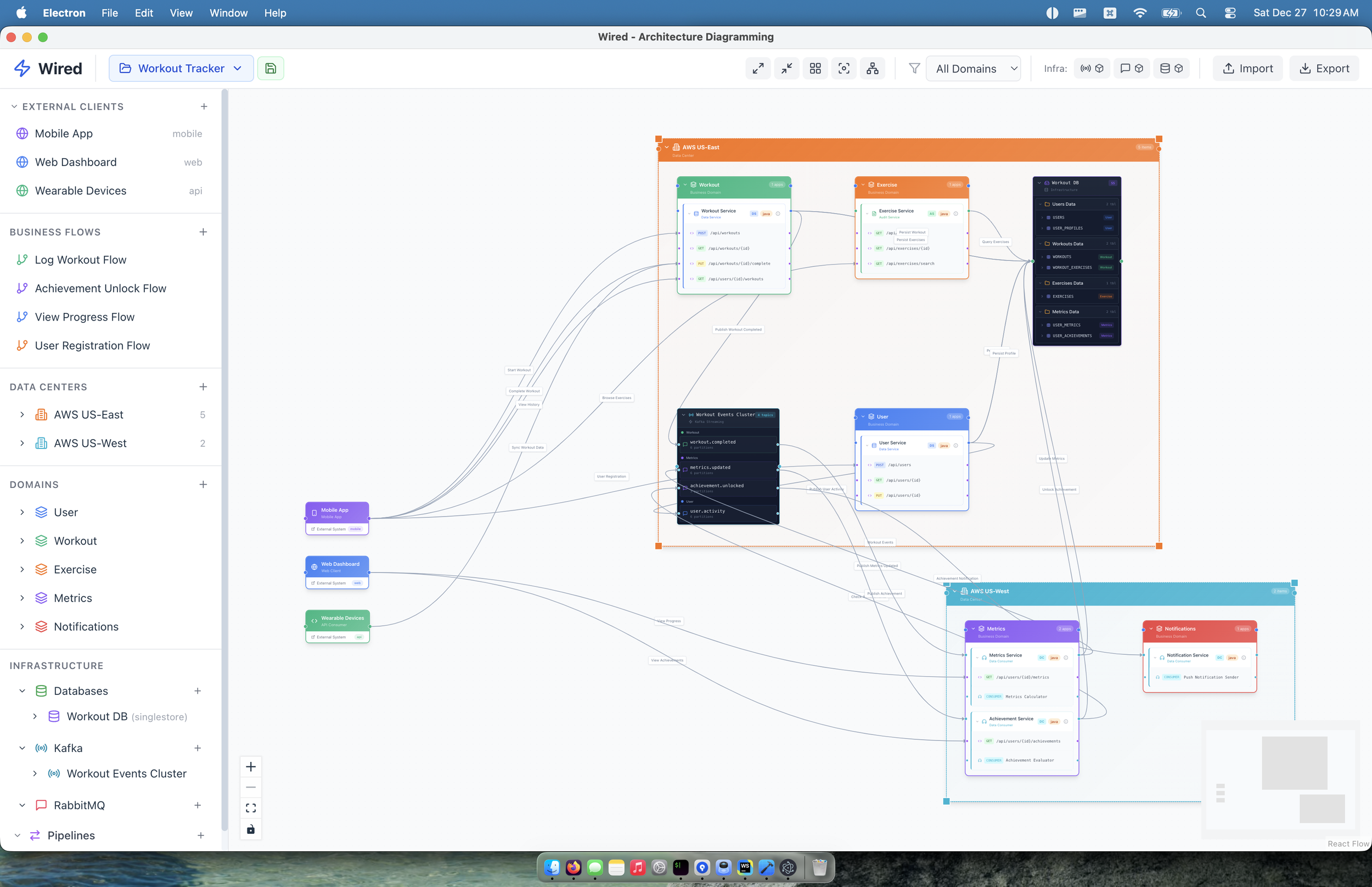This screenshot has height=887, width=1372.
Task: Toggle RabbitMQ infra visibility button
Action: [x=1131, y=69]
